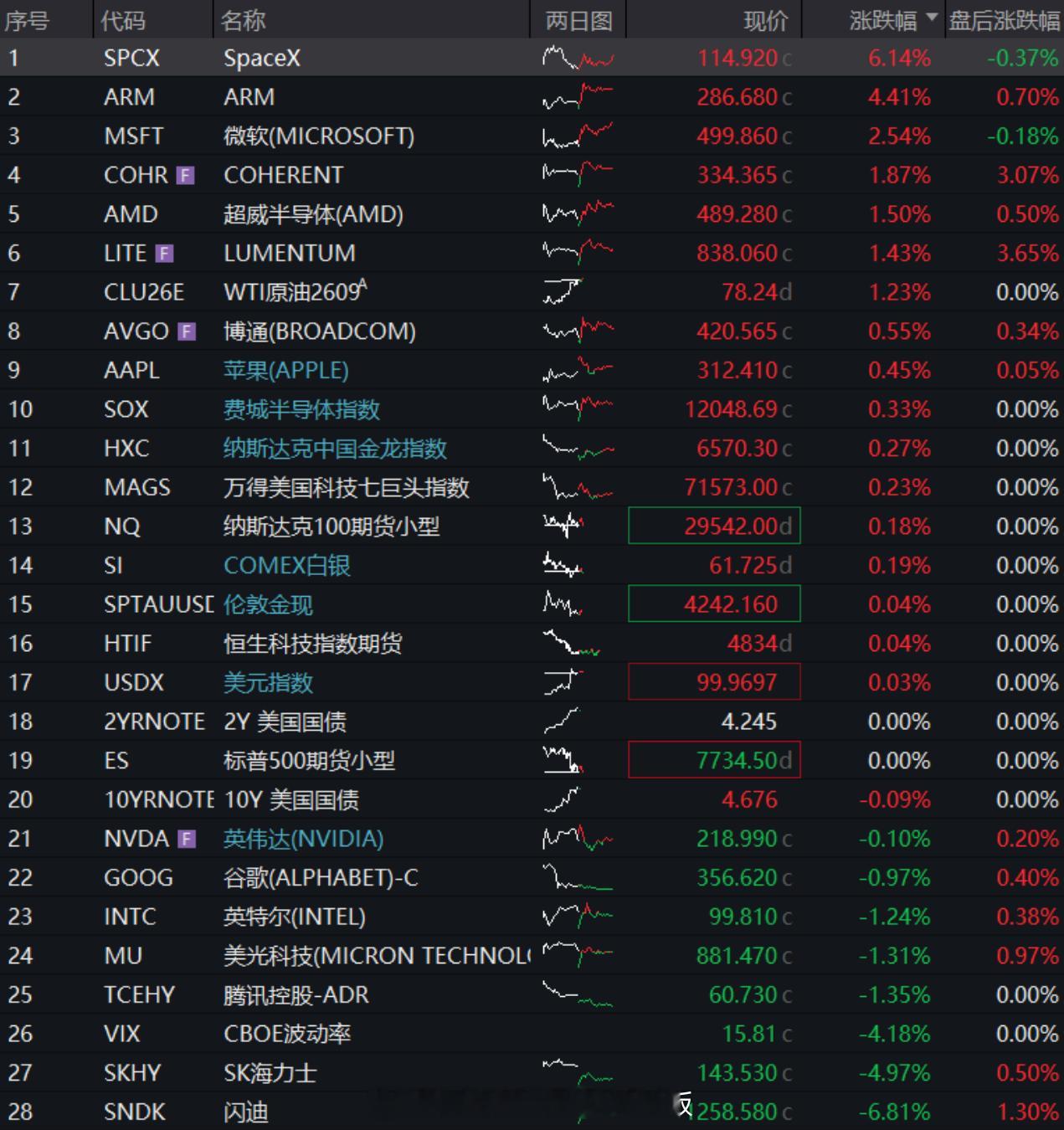Click the 两日图 column header

[578, 20]
